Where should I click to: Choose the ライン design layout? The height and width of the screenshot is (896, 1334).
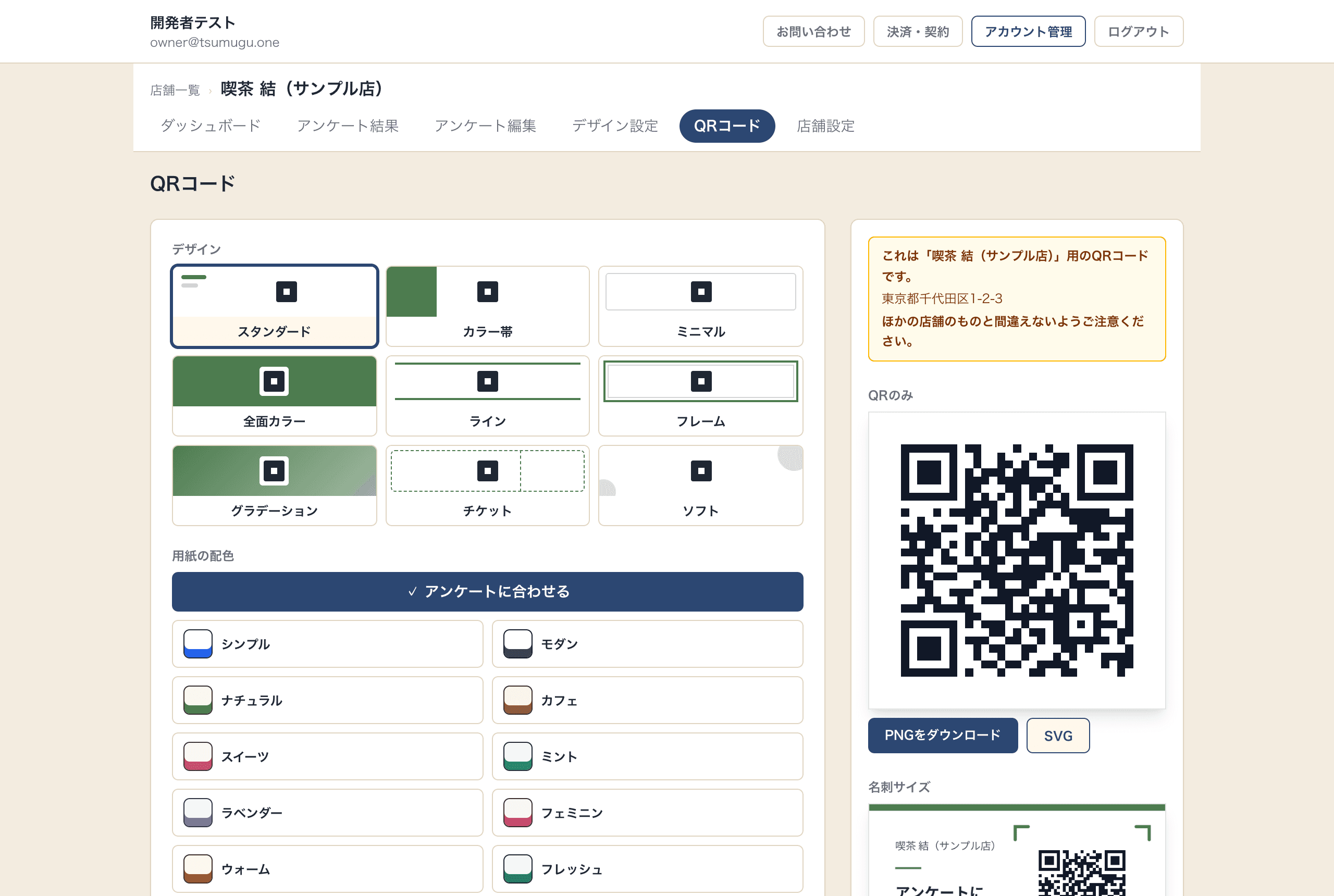(x=488, y=395)
